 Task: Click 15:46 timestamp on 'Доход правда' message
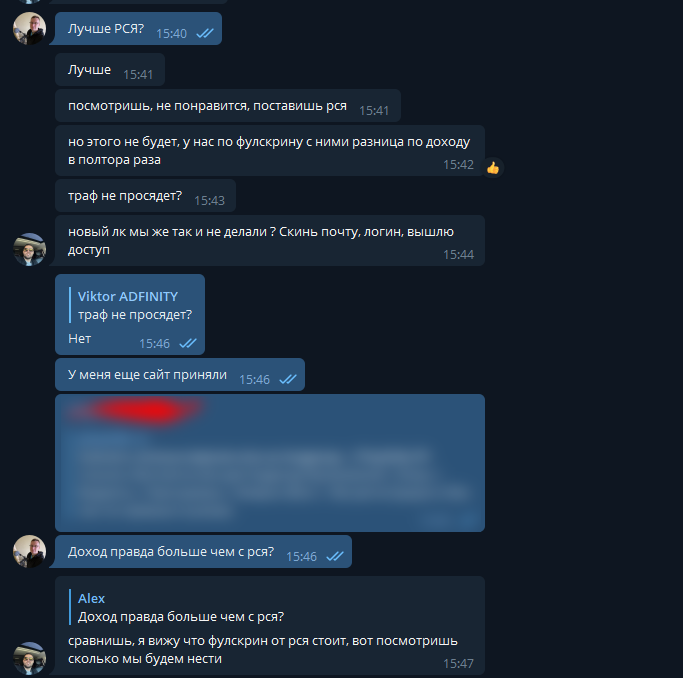pyautogui.click(x=301, y=557)
